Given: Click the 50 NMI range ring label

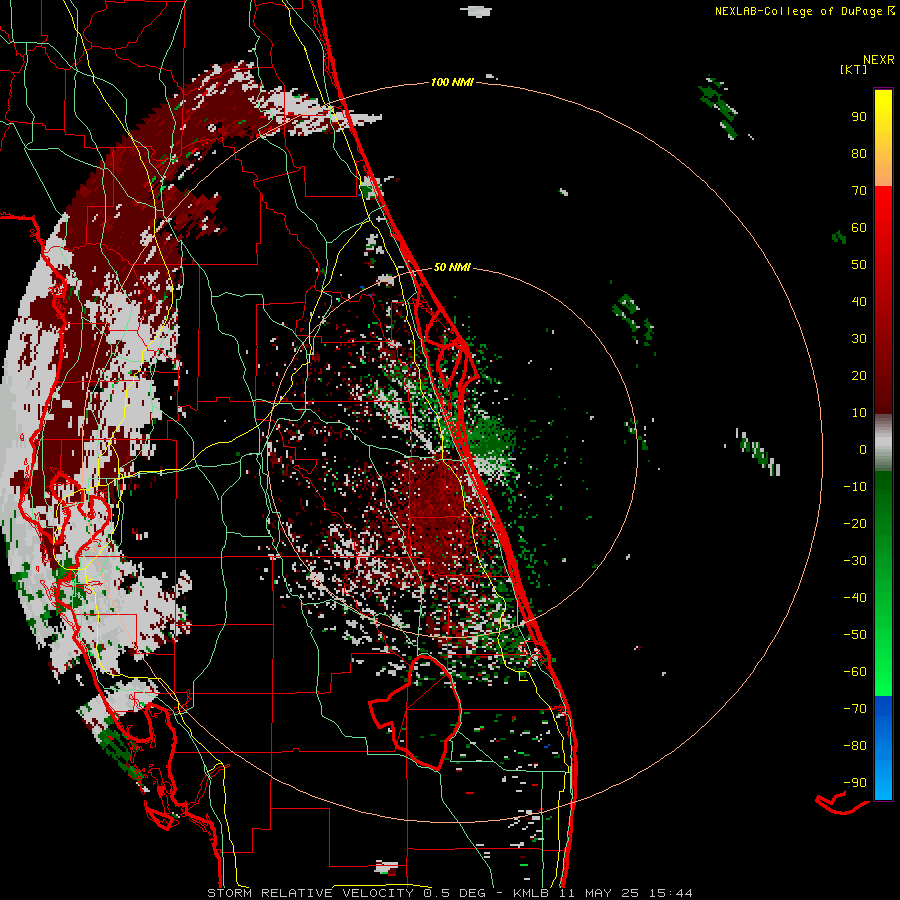Looking at the screenshot, I should click(x=452, y=267).
